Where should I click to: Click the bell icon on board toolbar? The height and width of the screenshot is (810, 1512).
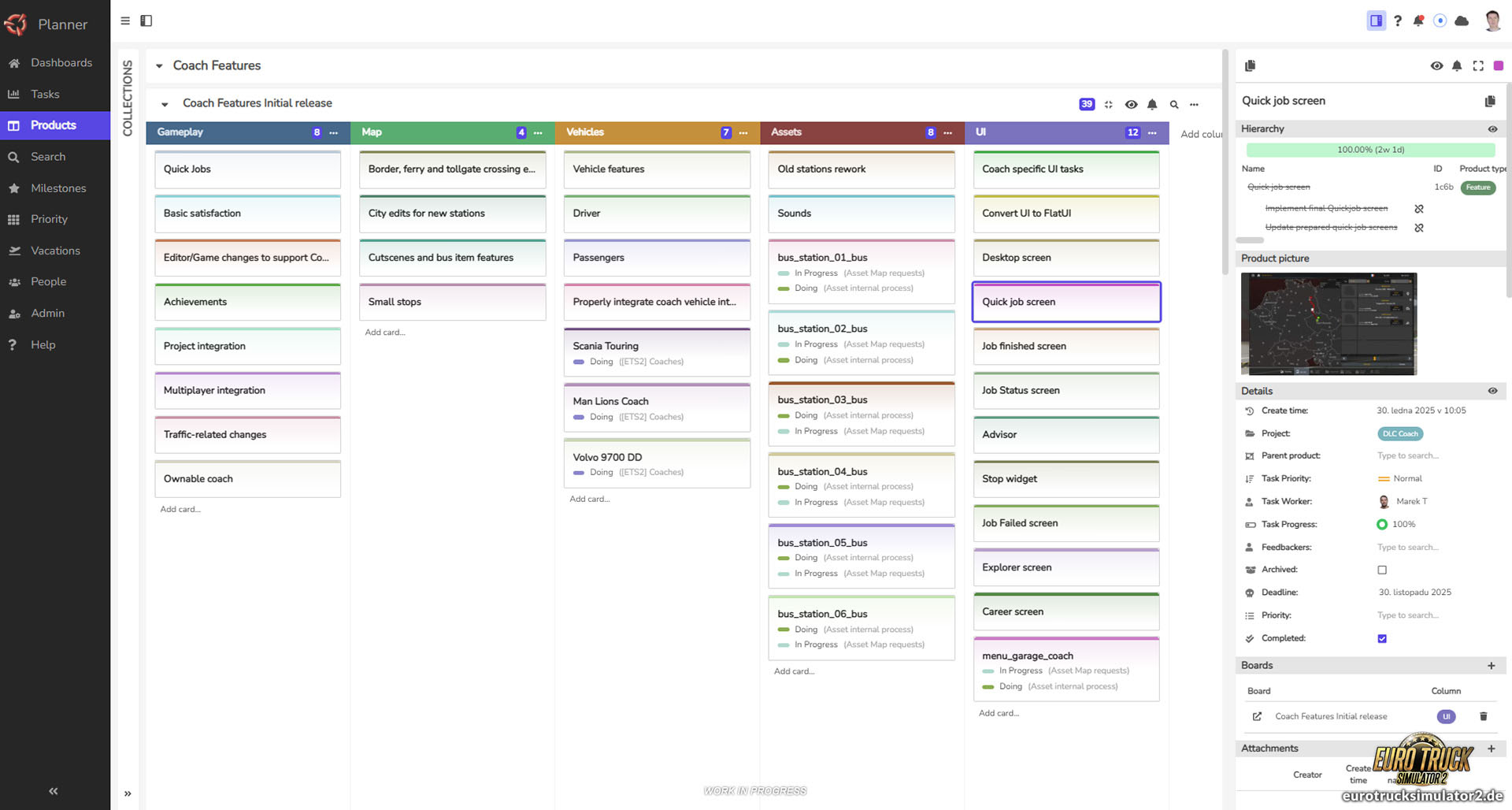pos(1152,104)
